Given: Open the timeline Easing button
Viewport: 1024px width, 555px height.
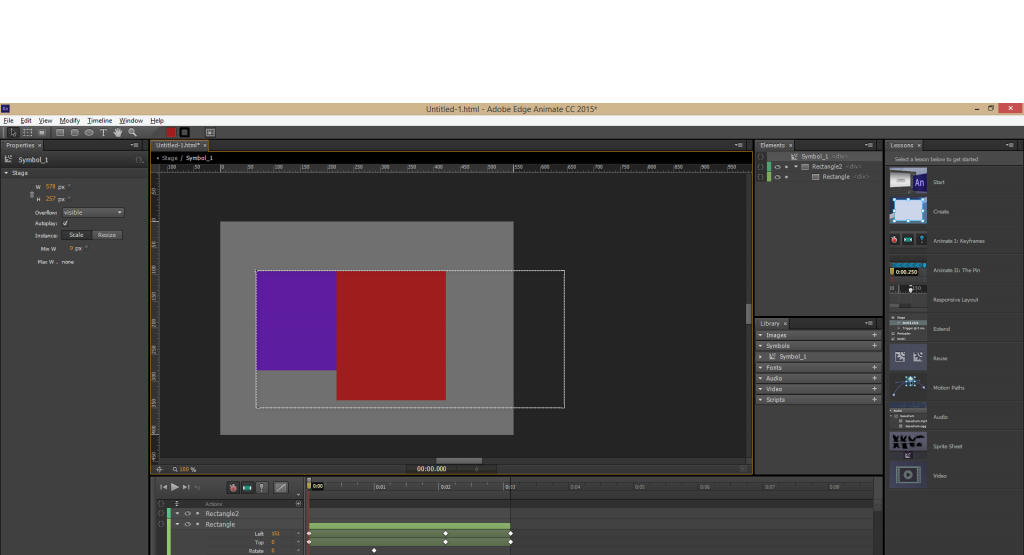Looking at the screenshot, I should (x=281, y=487).
